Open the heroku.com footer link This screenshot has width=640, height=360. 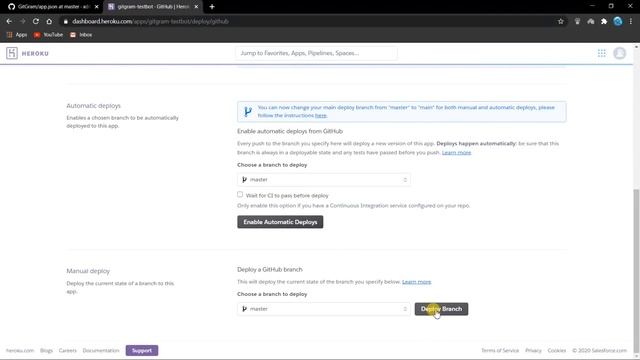tap(20, 351)
